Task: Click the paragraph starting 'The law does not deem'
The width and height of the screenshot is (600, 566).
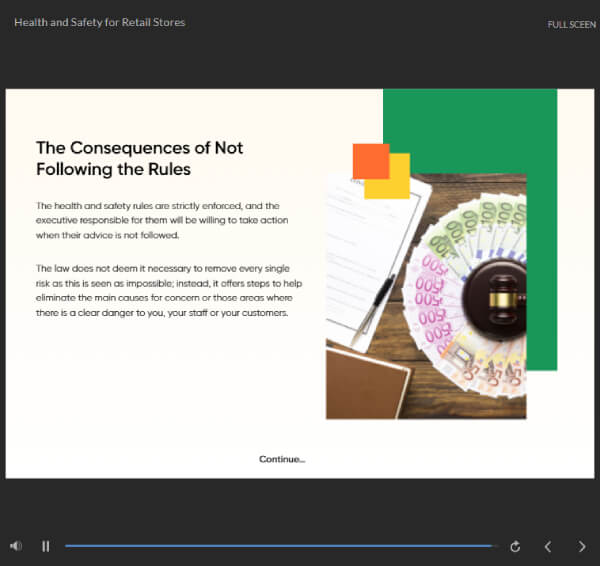Action: click(x=169, y=290)
